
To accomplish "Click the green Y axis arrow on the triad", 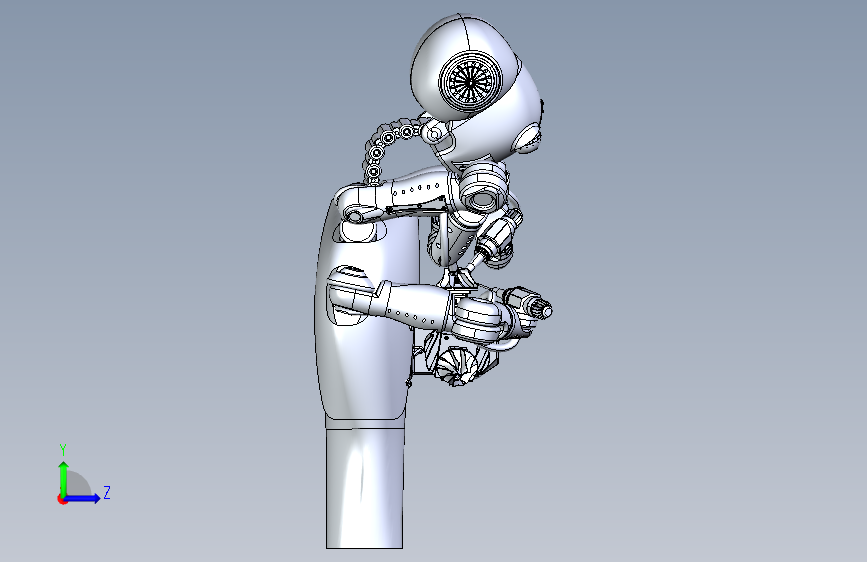I will click(x=64, y=478).
